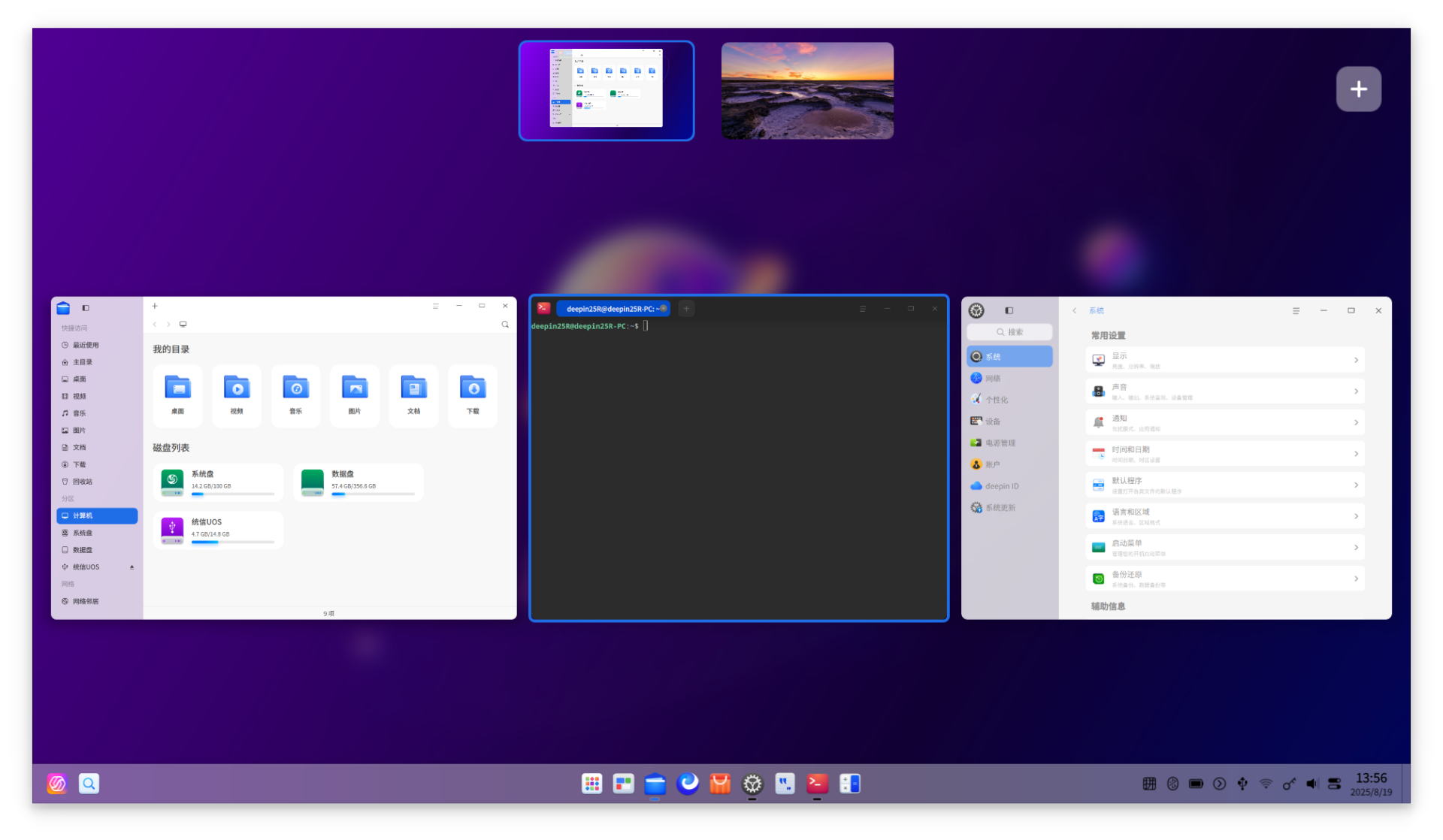Screen dimensions: 1443x840
Task: Switch to the sunset wallpaper workspace thumbnail
Action: 807,90
